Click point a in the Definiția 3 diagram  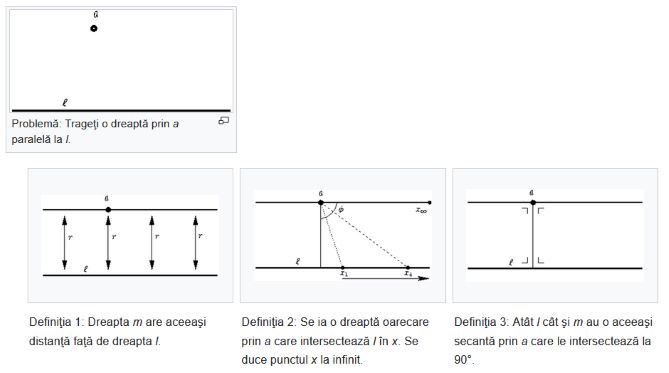pyautogui.click(x=533, y=202)
